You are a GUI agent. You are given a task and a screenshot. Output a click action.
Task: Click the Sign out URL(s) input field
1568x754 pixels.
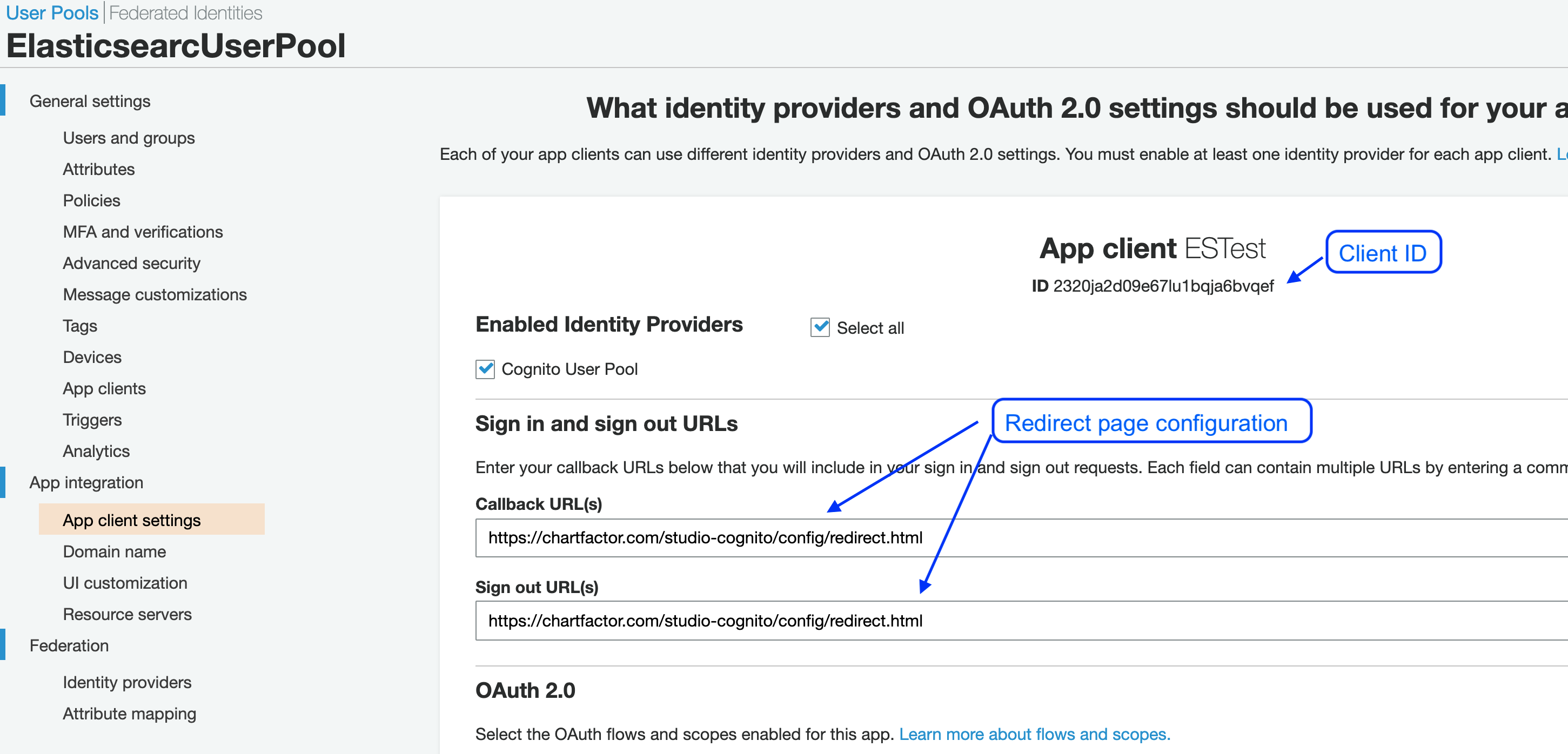974,621
